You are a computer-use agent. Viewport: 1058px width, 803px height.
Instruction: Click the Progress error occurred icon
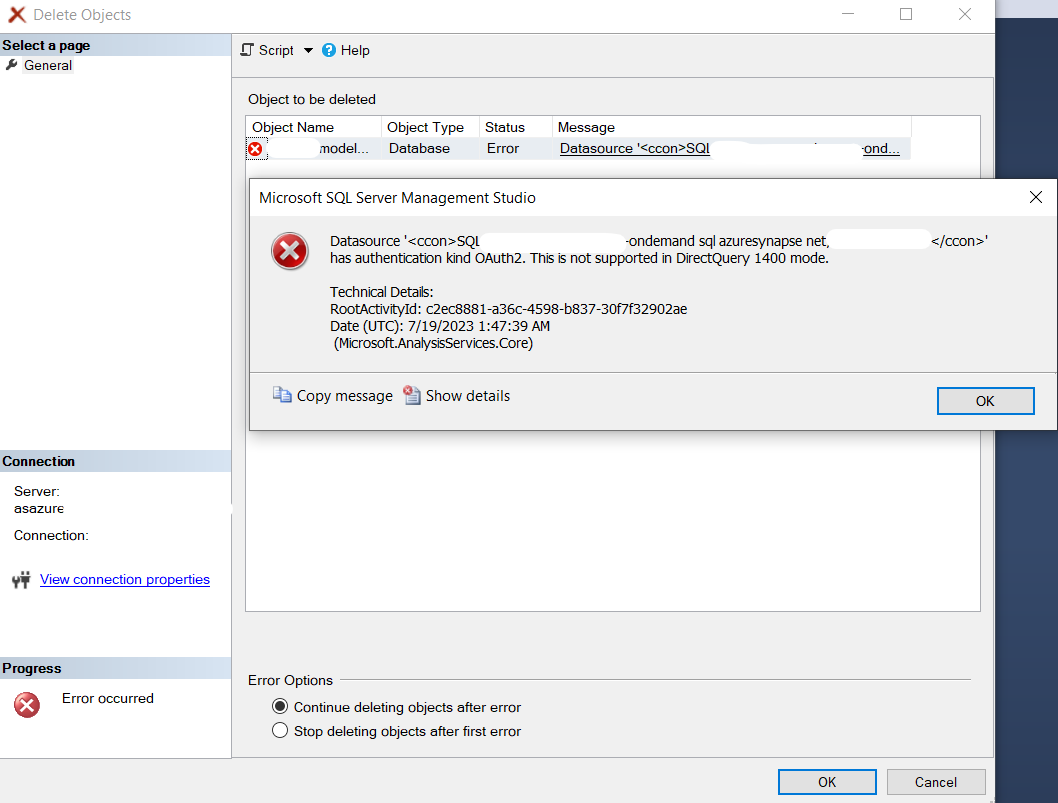(27, 705)
